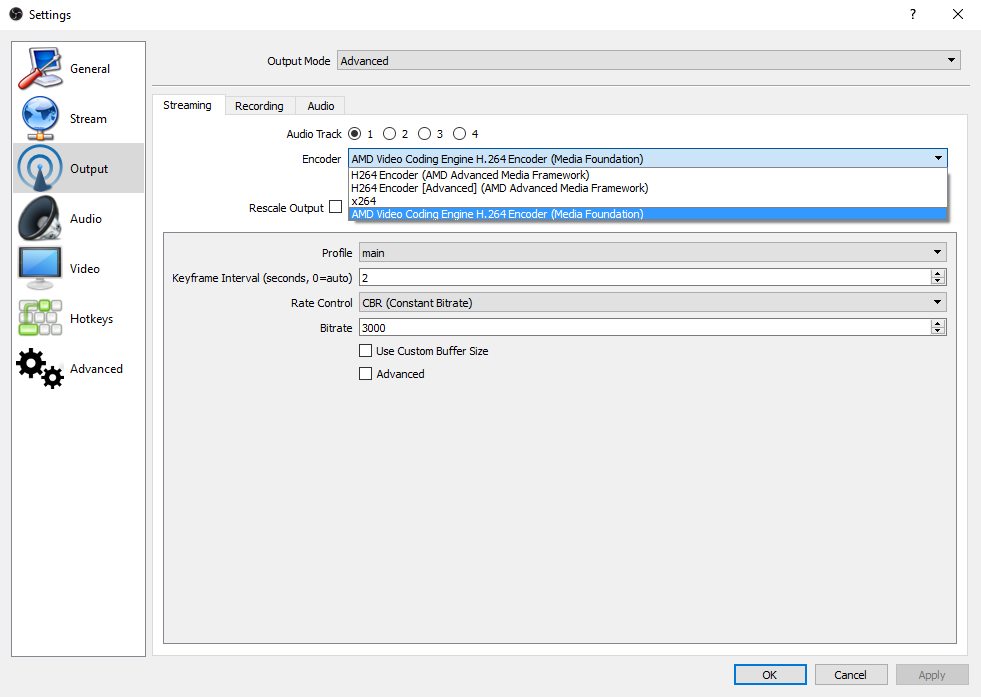Open Hotkeys settings via keyboard keys icon
Viewport: 981px width, 697px height.
(x=40, y=318)
